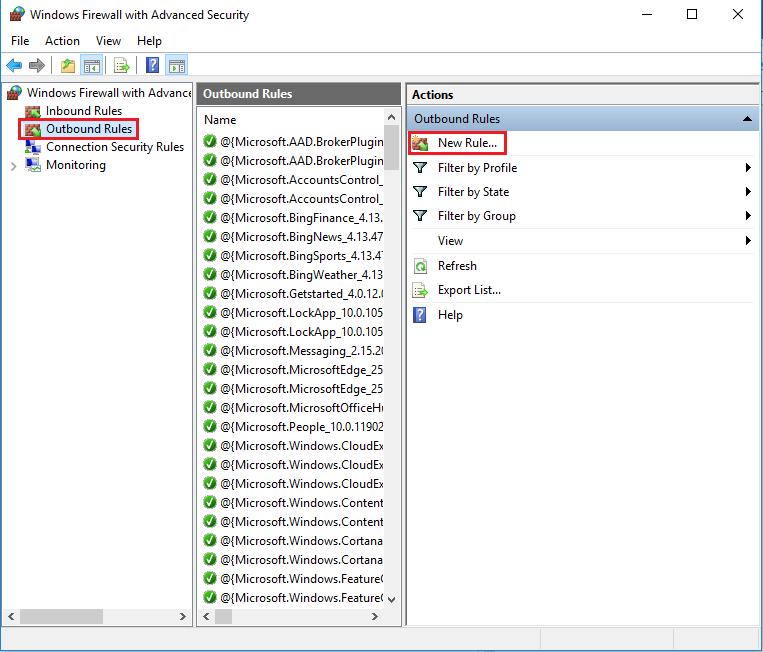763x652 pixels.
Task: Click tree pane horizontal scrollbar right arrow
Action: (x=182, y=616)
